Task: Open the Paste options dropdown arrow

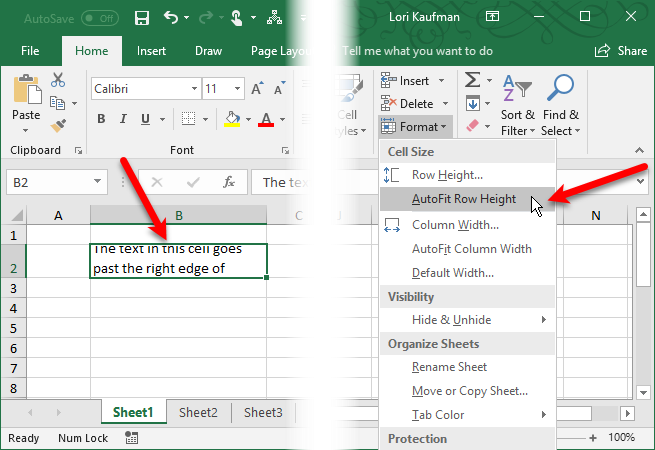Action: point(25,131)
